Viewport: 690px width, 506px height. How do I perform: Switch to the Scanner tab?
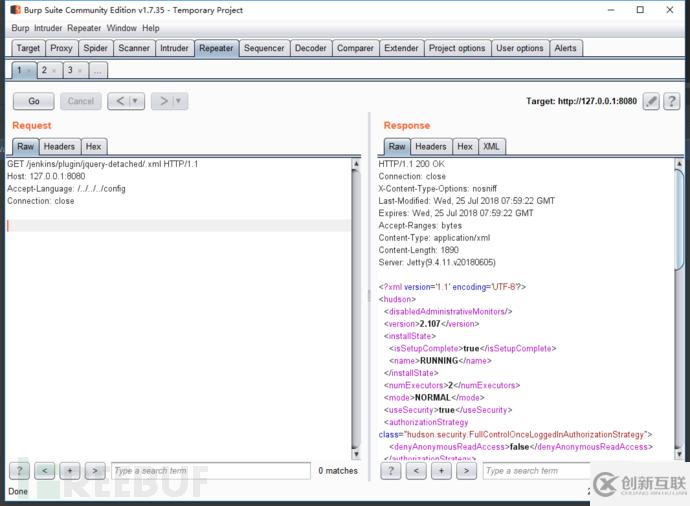click(134, 48)
